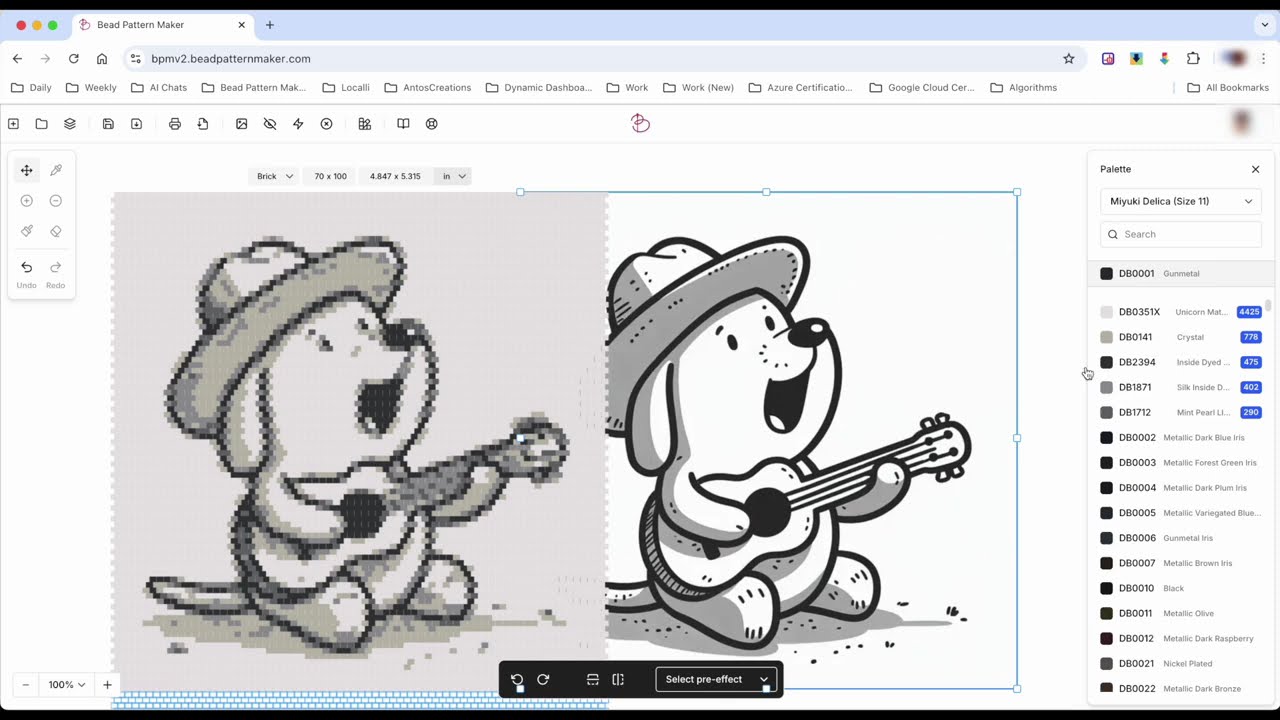Screen dimensions: 1280x720
Task: Open the book guide icon
Action: point(403,124)
